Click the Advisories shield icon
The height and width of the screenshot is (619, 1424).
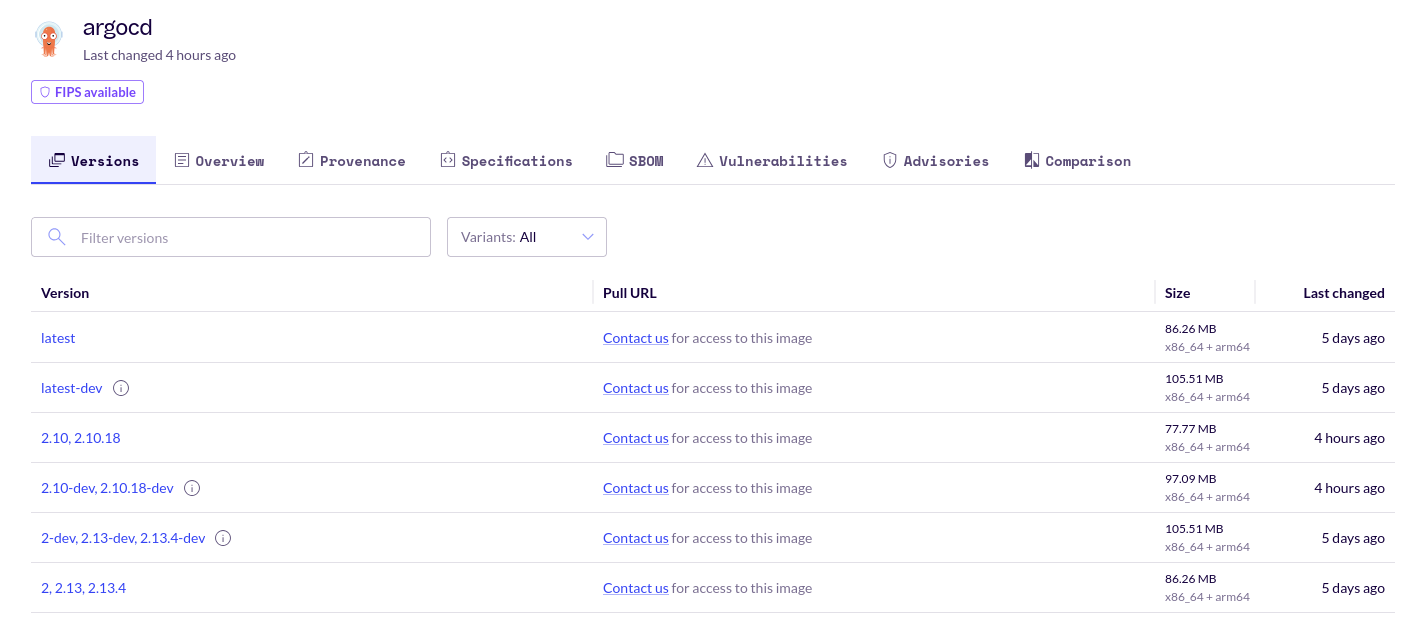pos(889,159)
